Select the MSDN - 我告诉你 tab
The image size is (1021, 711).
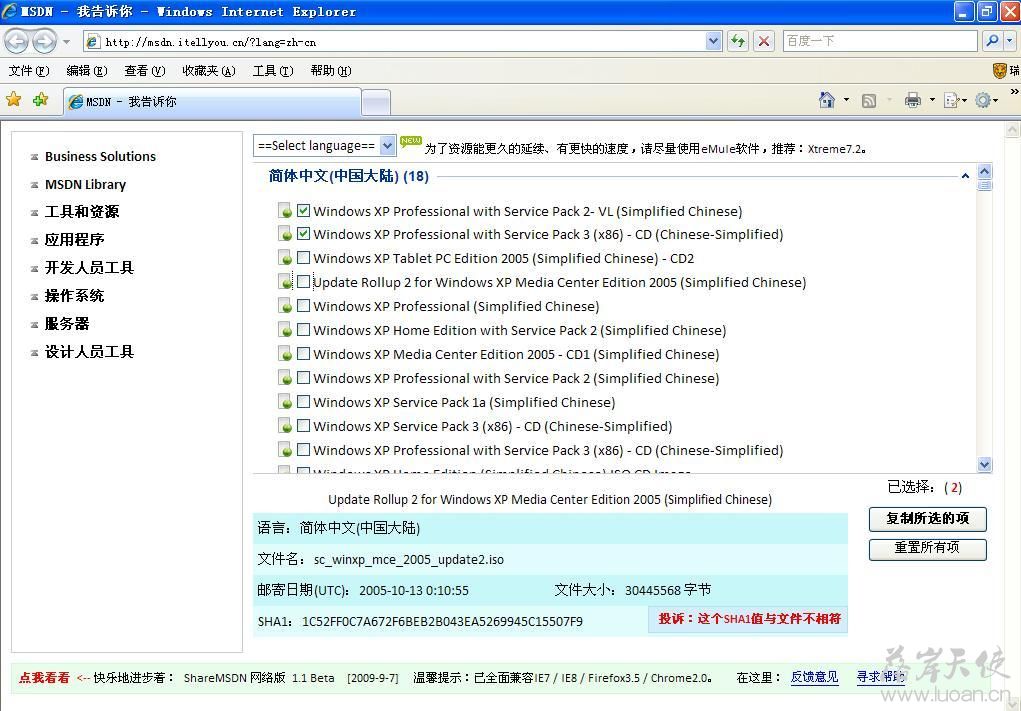212,102
